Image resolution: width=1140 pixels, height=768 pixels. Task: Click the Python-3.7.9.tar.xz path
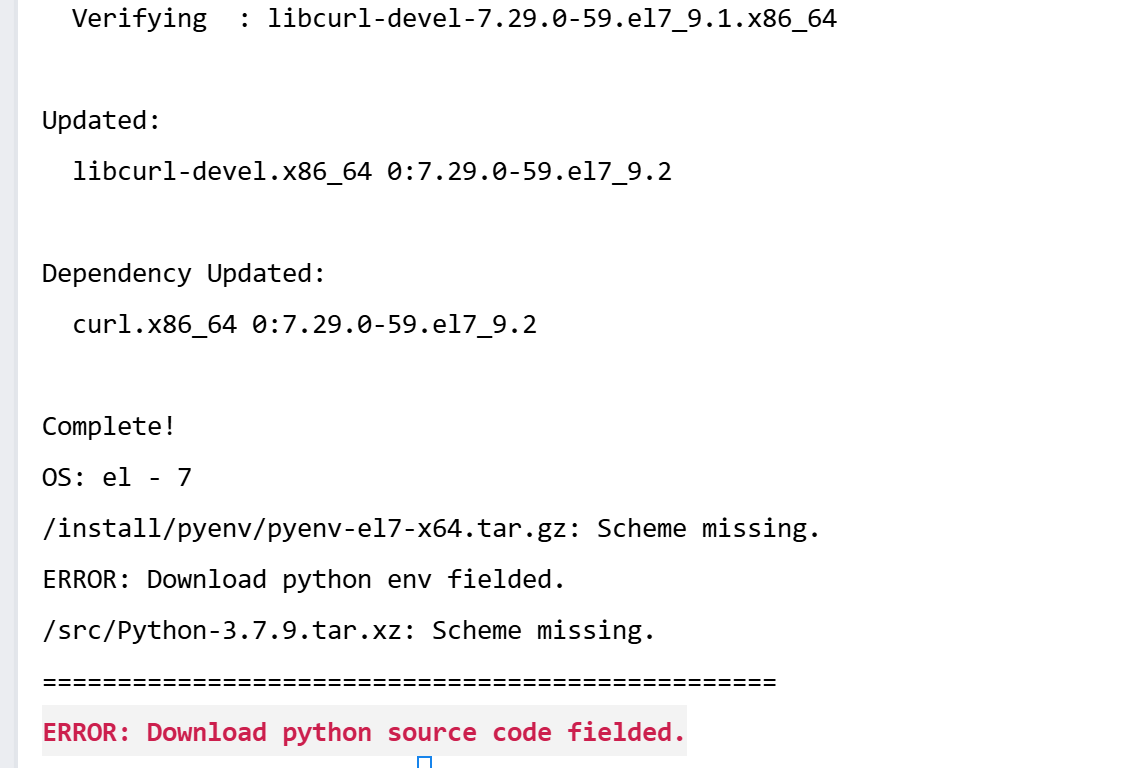229,630
